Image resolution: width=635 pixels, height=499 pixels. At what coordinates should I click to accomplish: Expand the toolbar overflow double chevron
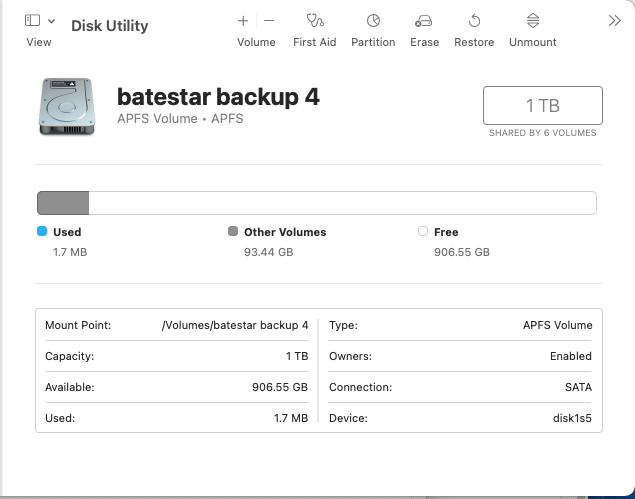(x=614, y=21)
